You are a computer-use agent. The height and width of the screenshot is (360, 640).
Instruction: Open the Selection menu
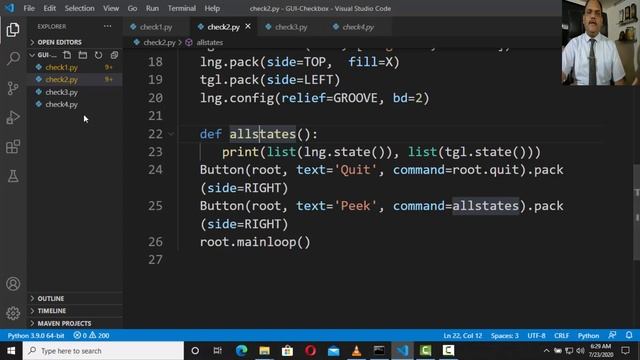[79, 8]
